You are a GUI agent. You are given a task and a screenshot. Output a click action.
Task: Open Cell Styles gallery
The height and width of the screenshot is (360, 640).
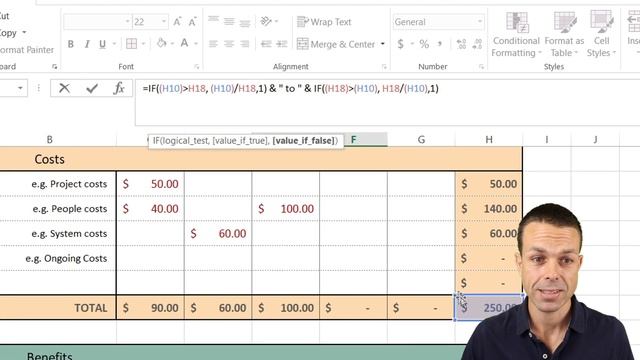tap(601, 34)
